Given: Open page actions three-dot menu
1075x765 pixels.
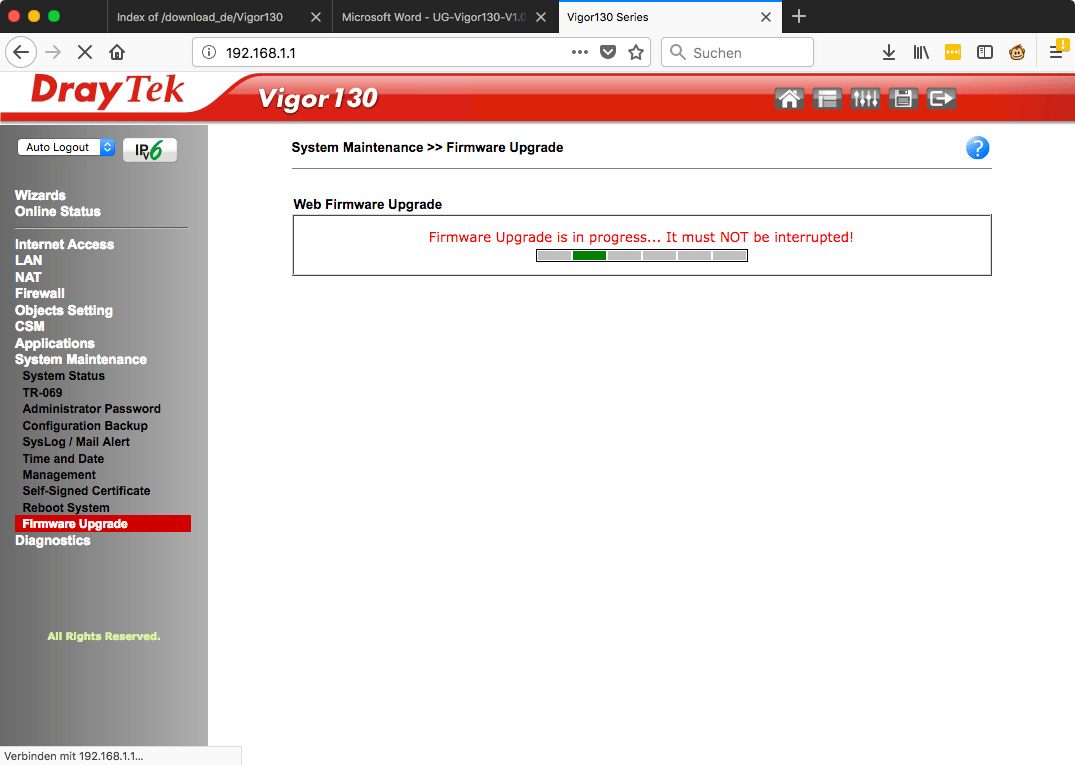Looking at the screenshot, I should coord(580,52).
